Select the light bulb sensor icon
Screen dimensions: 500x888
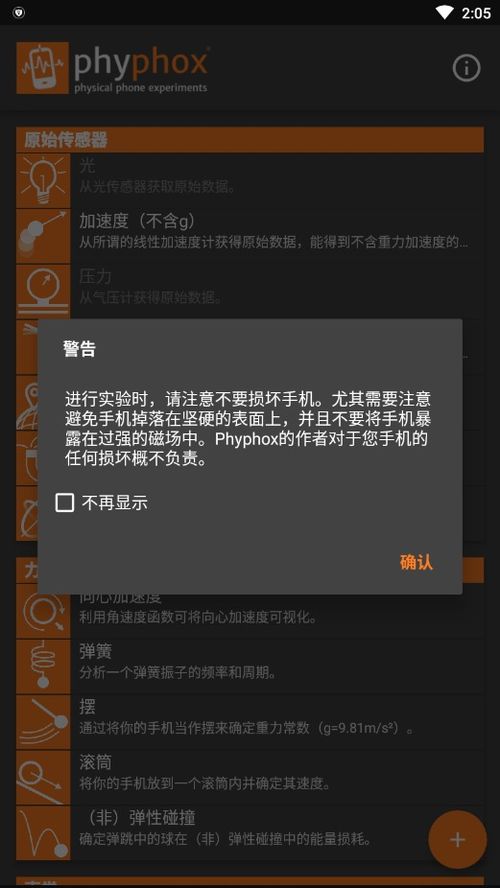point(43,181)
